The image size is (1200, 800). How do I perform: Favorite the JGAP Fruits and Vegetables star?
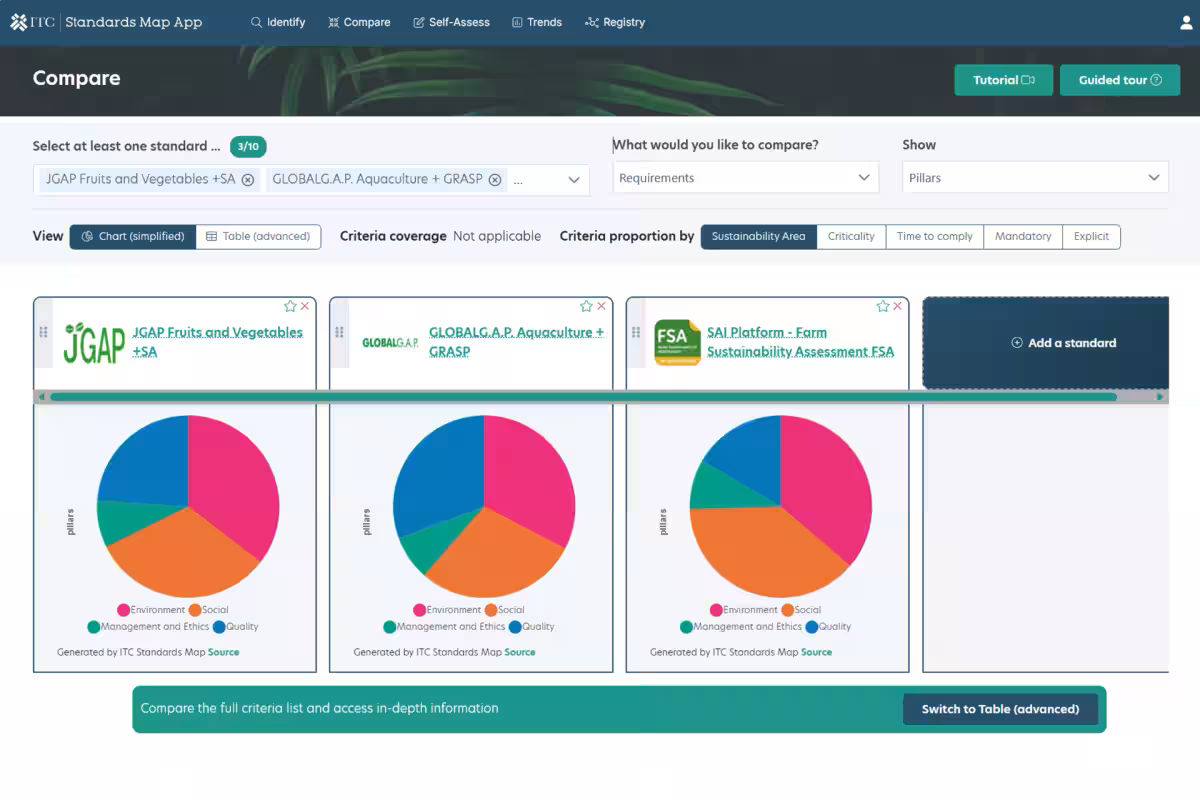(x=290, y=306)
